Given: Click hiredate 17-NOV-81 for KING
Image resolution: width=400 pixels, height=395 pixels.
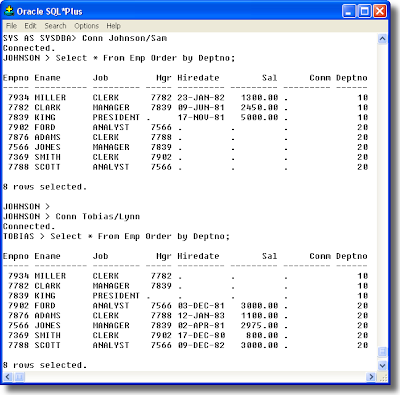Looking at the screenshot, I should [201, 117].
